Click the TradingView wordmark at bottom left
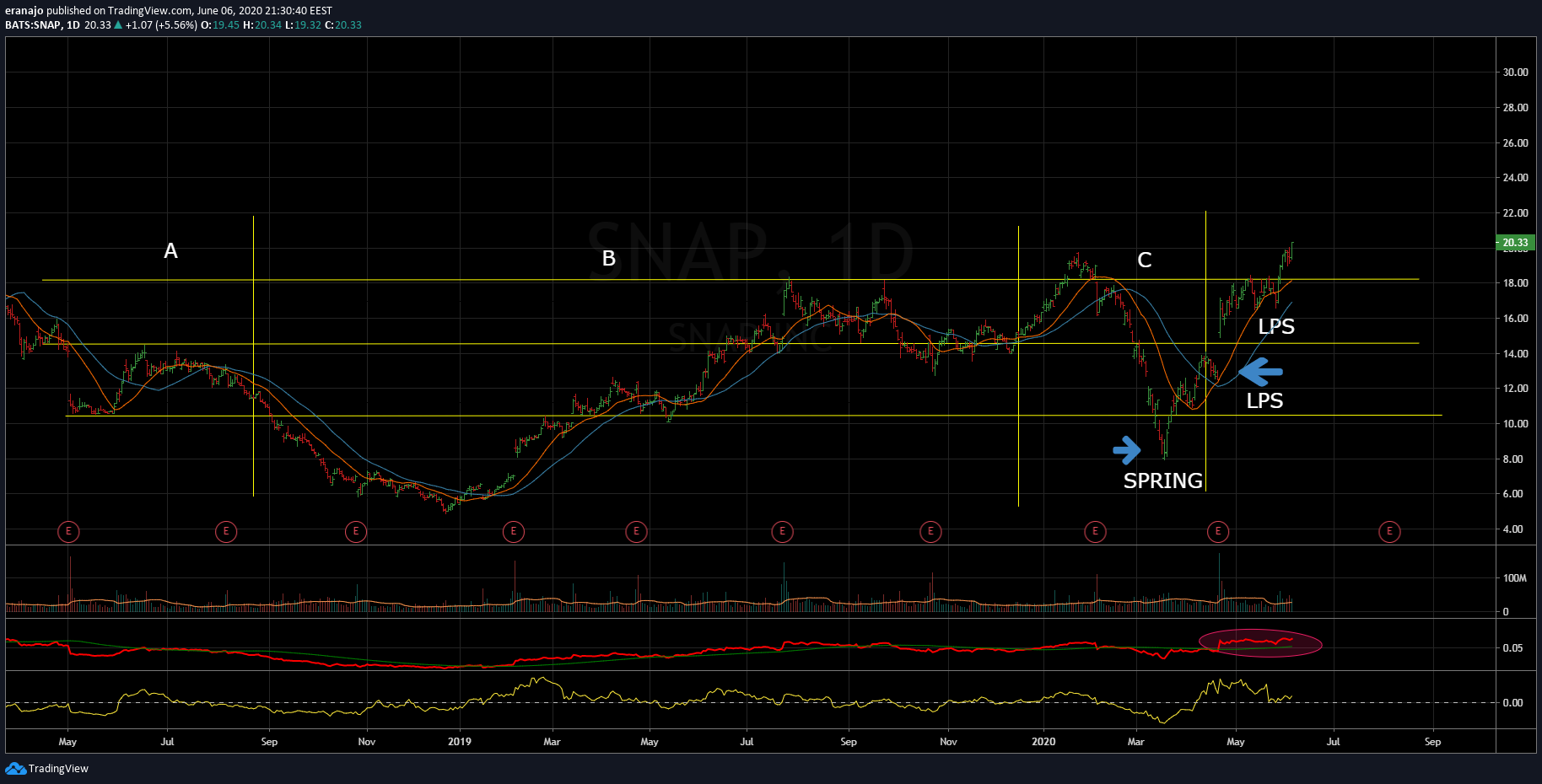Image resolution: width=1542 pixels, height=784 pixels. click(58, 769)
